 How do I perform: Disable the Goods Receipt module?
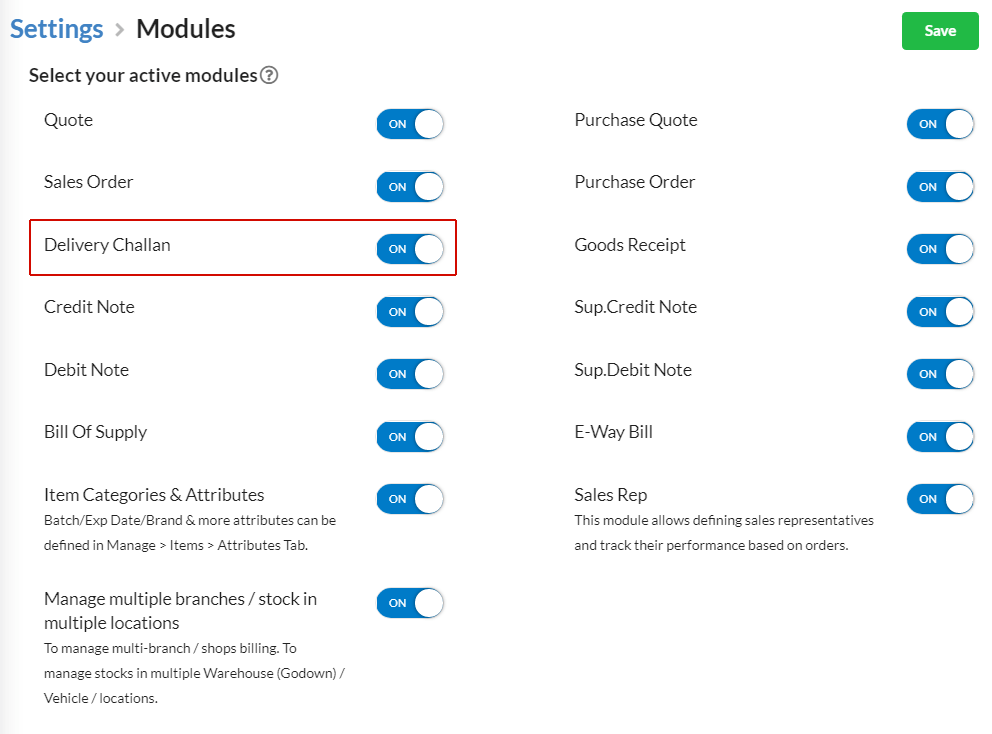[940, 249]
